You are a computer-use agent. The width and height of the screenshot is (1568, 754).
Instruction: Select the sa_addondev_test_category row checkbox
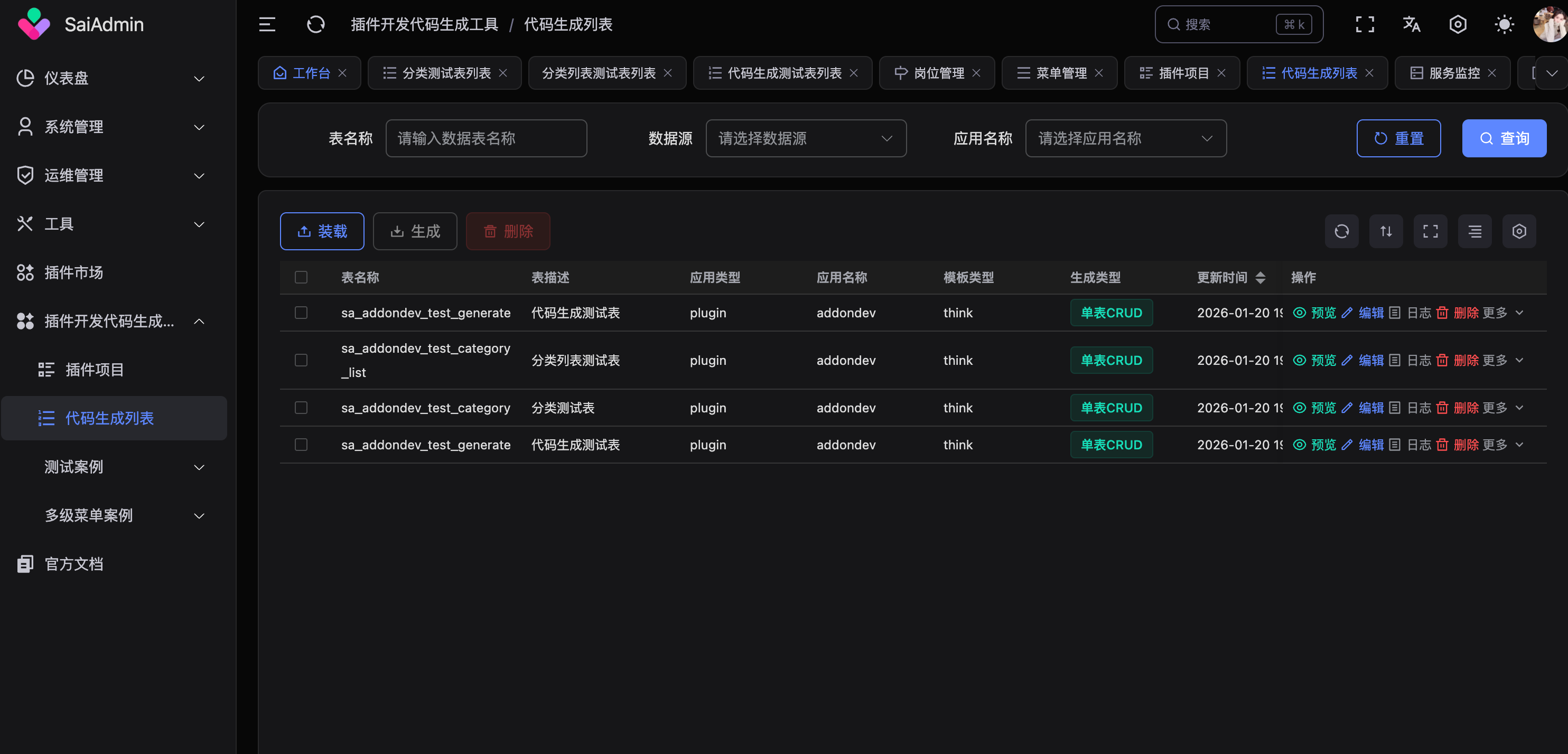point(301,408)
